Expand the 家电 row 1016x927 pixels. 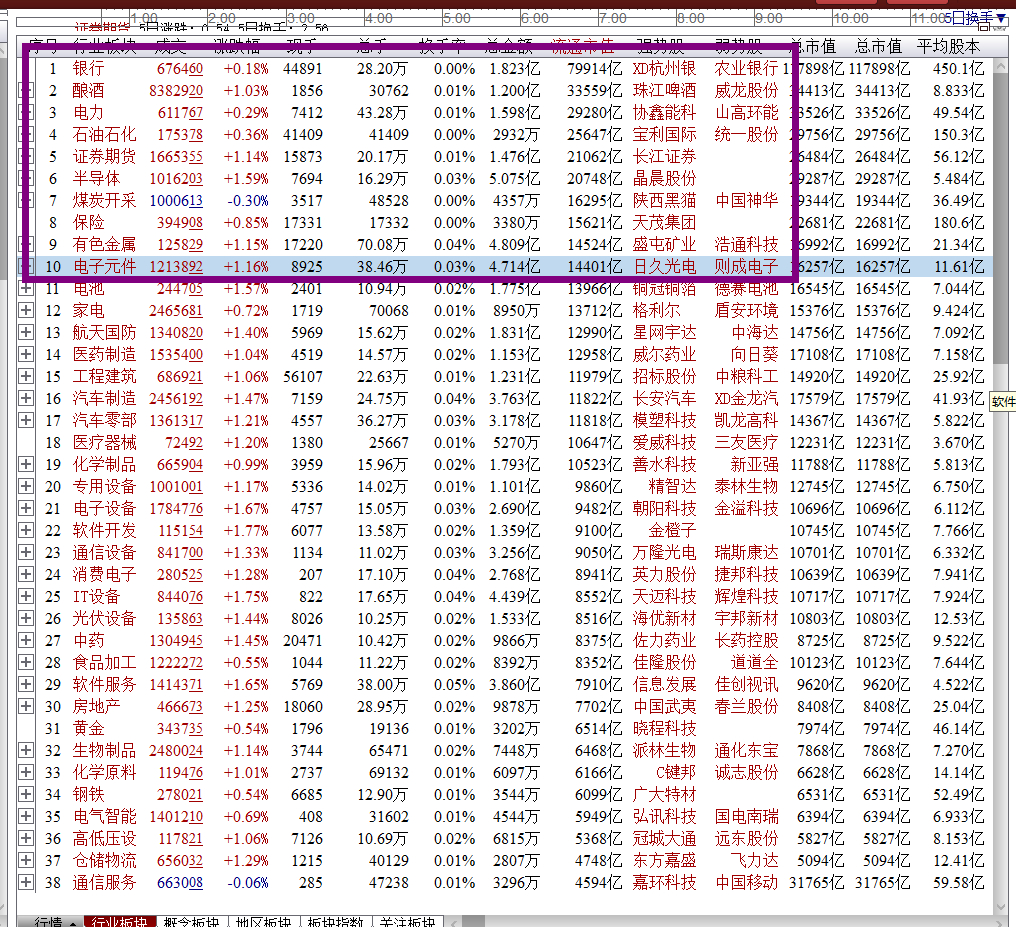point(24,311)
